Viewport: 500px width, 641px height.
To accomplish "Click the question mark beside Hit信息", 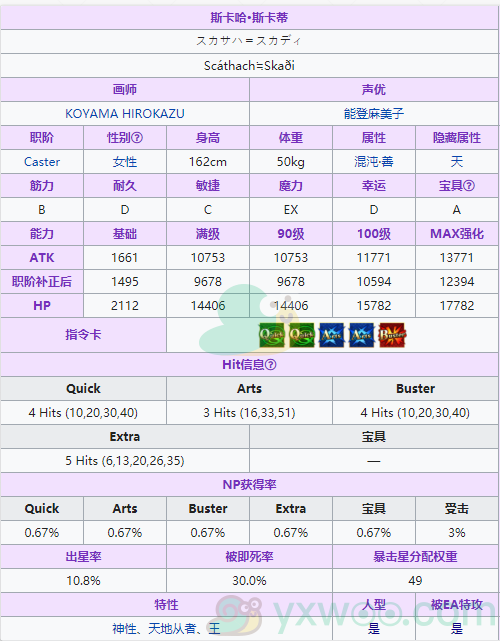I will click(x=271, y=365).
